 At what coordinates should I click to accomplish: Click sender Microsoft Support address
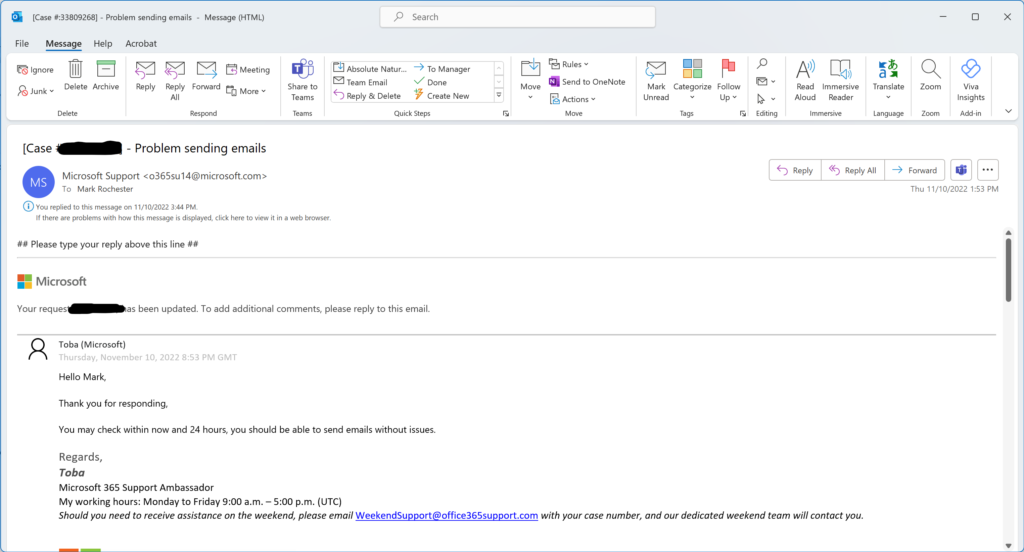(x=165, y=176)
